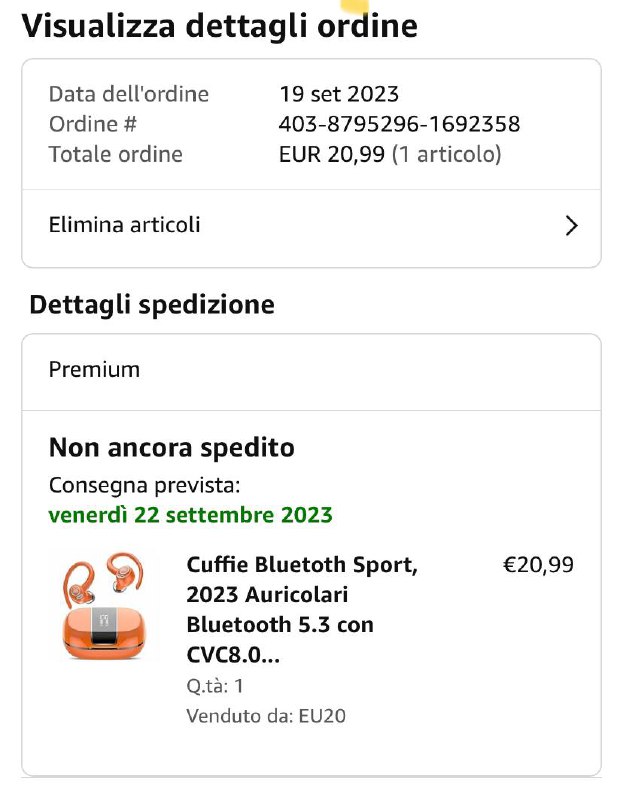Click the Consegna prevista label

coord(145,486)
